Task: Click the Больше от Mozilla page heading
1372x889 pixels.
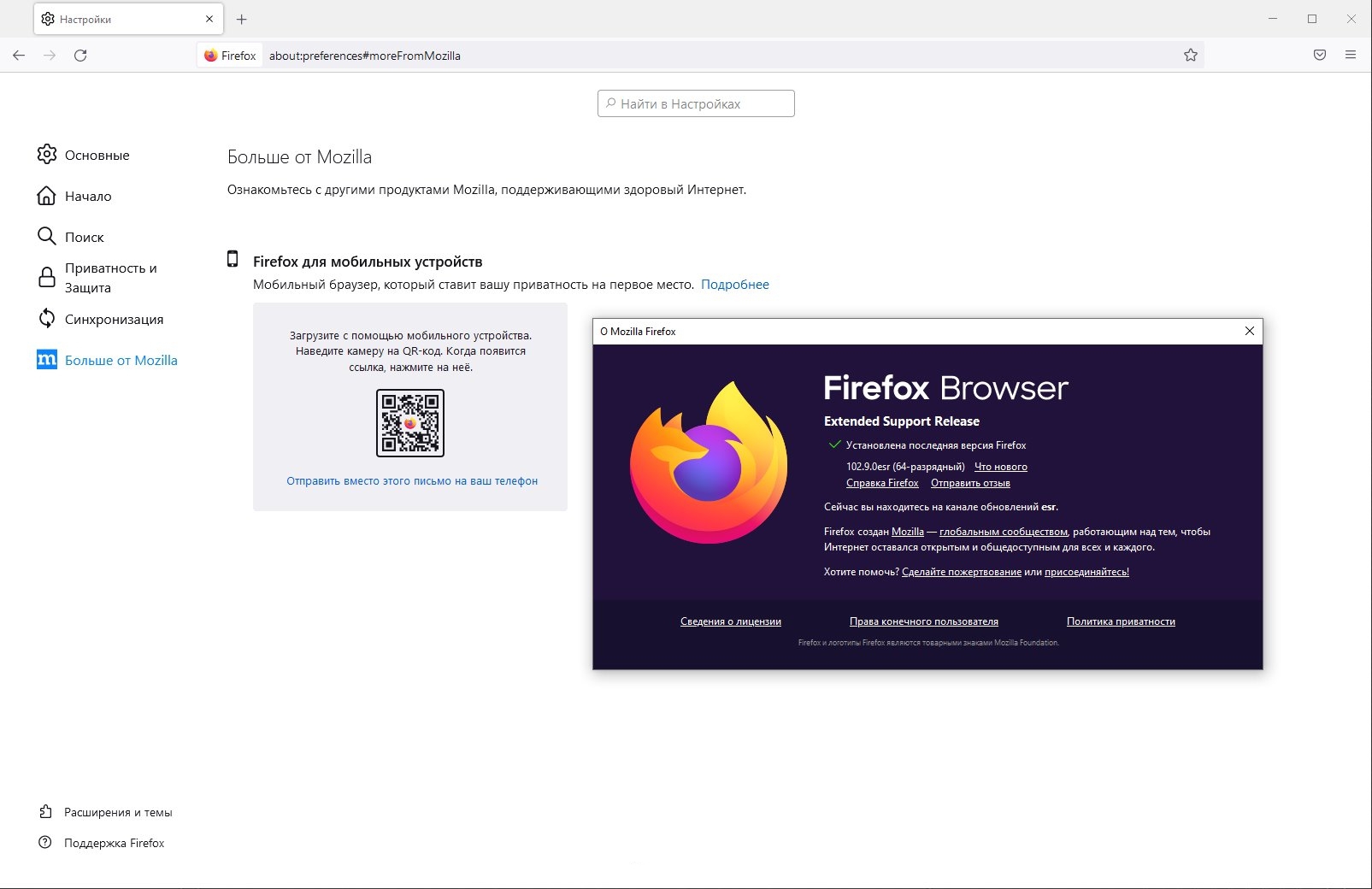Action: click(x=299, y=157)
